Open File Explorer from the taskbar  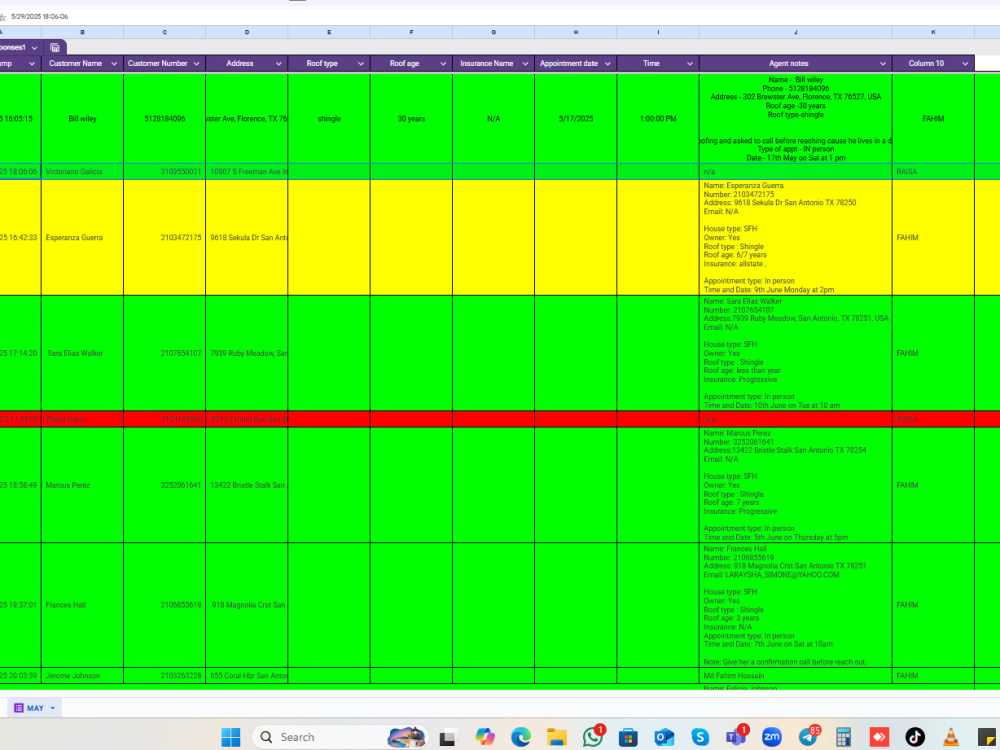coord(556,737)
